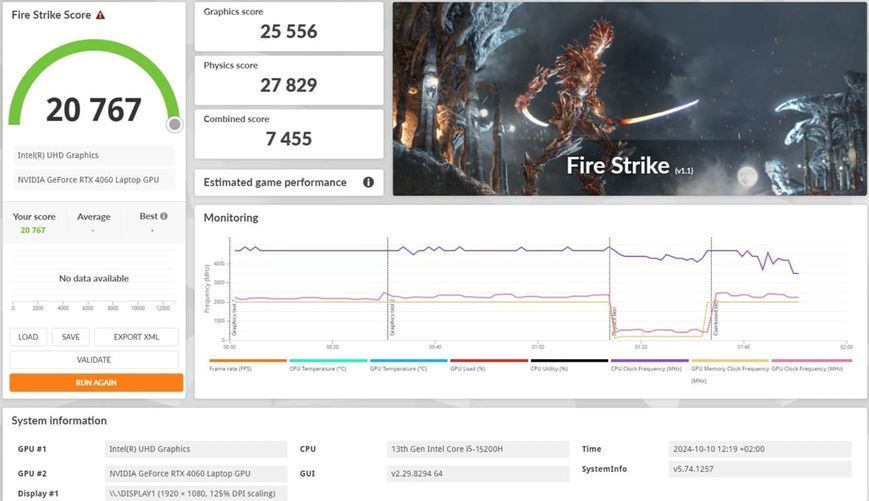Click GUI version v2.29.8294 64

coord(478,473)
